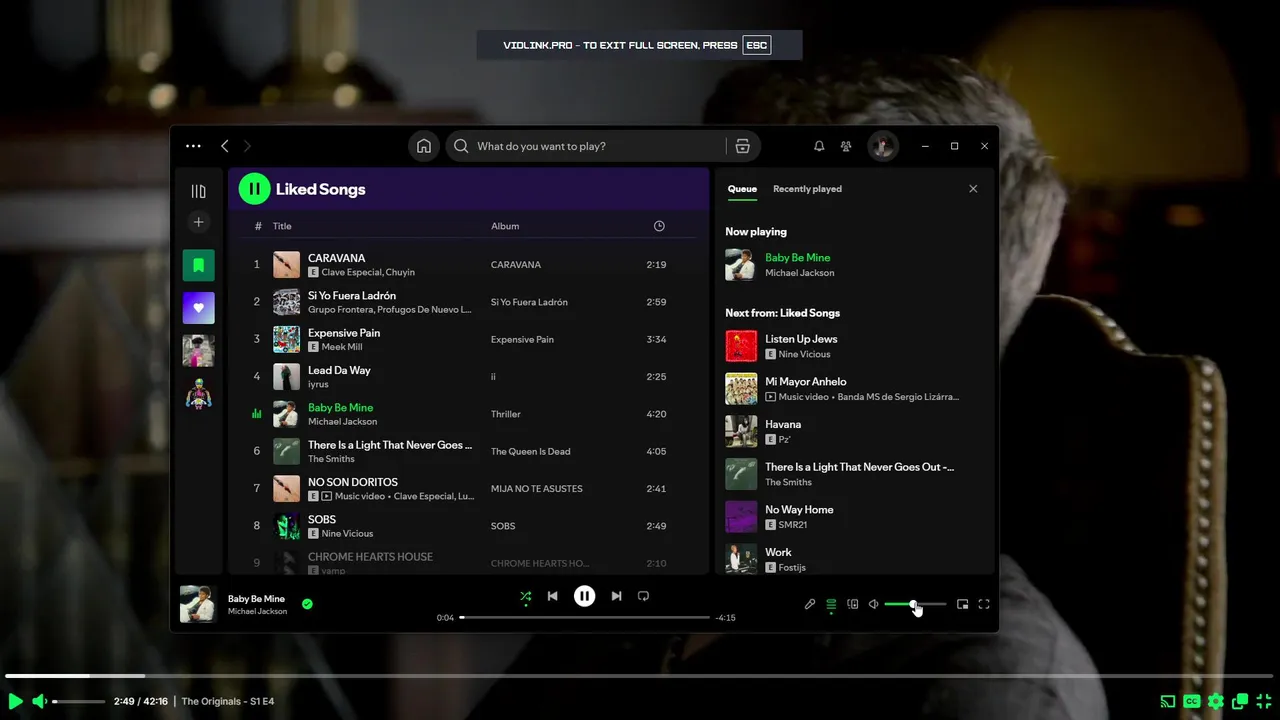Image resolution: width=1280 pixels, height=720 pixels.
Task: Open Spotify Home
Action: (x=424, y=146)
